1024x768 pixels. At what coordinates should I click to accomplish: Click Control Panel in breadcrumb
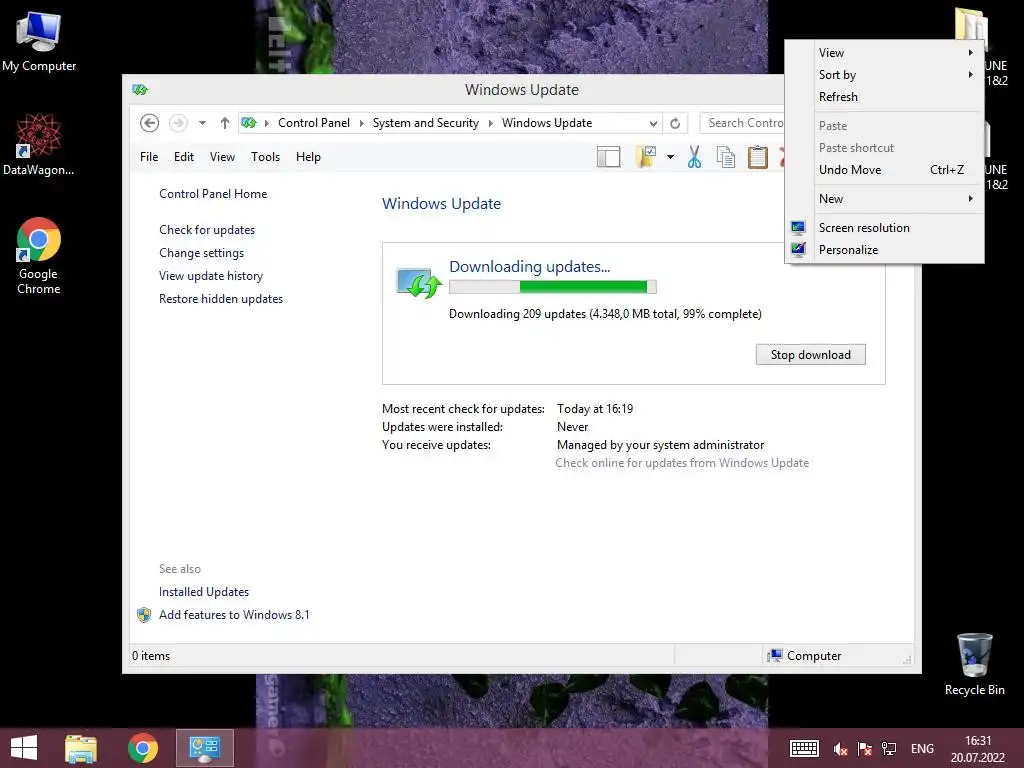point(313,123)
